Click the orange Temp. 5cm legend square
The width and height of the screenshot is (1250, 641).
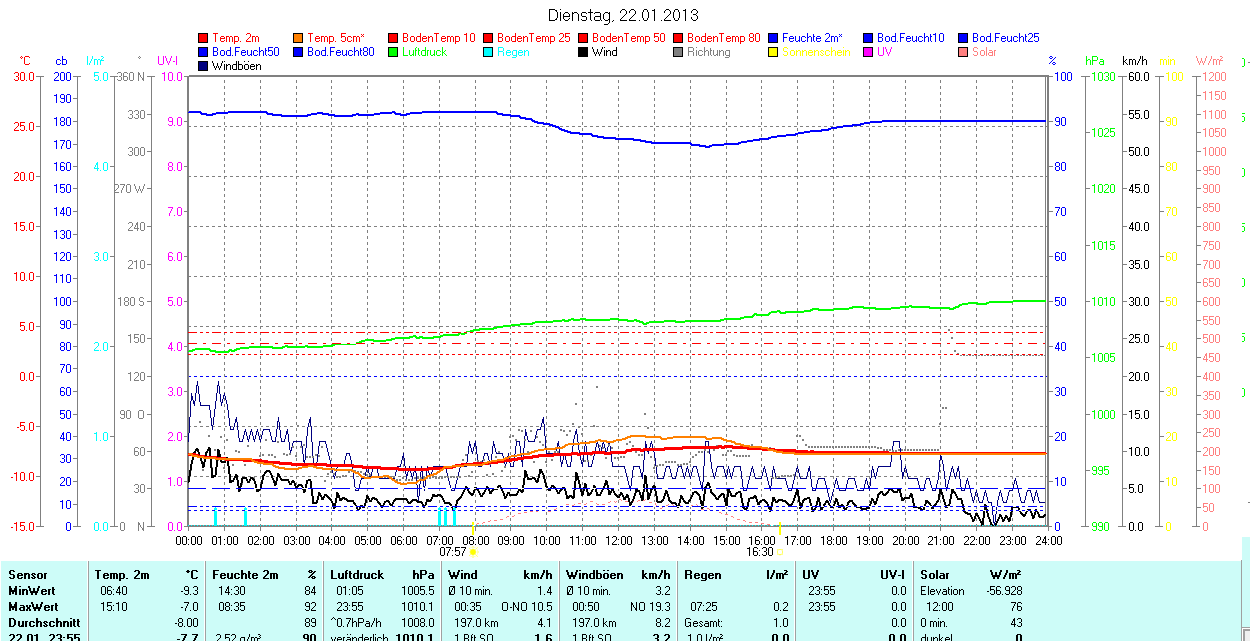299,38
